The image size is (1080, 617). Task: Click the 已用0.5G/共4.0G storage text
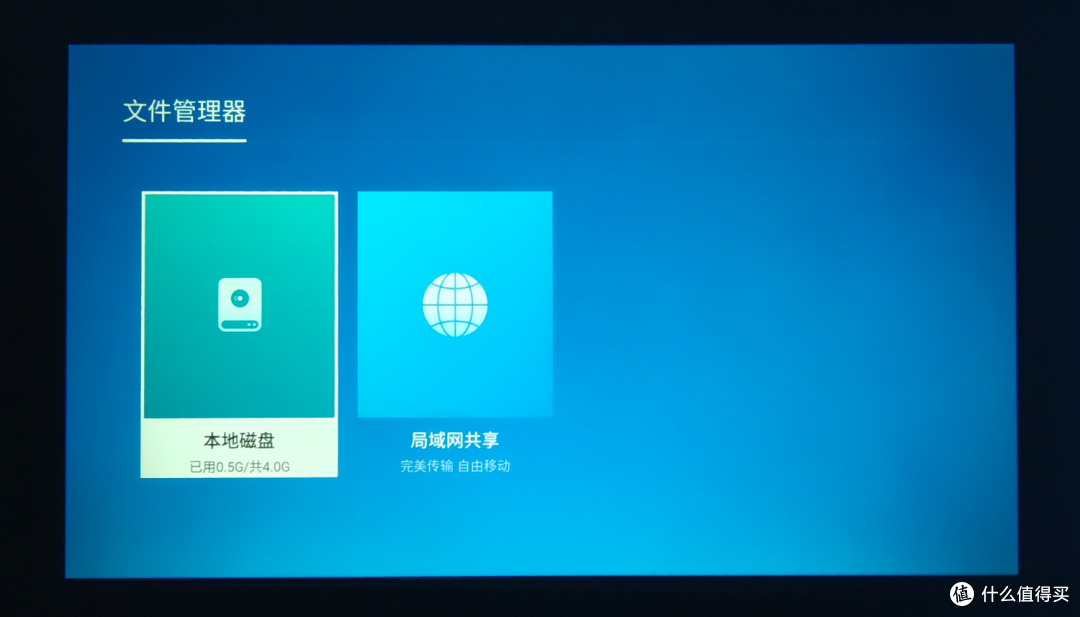pos(239,467)
